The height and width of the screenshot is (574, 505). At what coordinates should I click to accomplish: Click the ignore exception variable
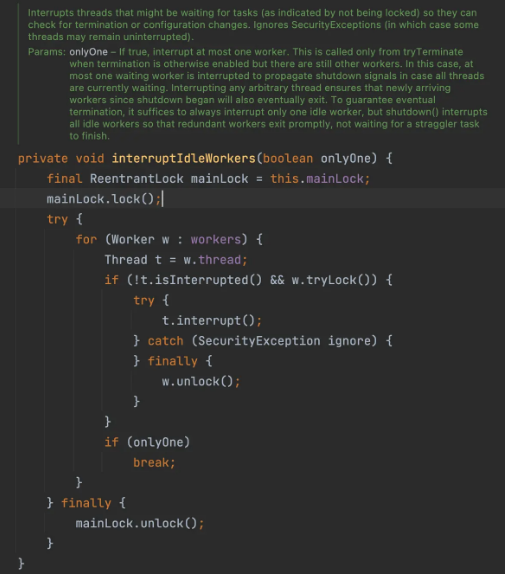(x=349, y=341)
